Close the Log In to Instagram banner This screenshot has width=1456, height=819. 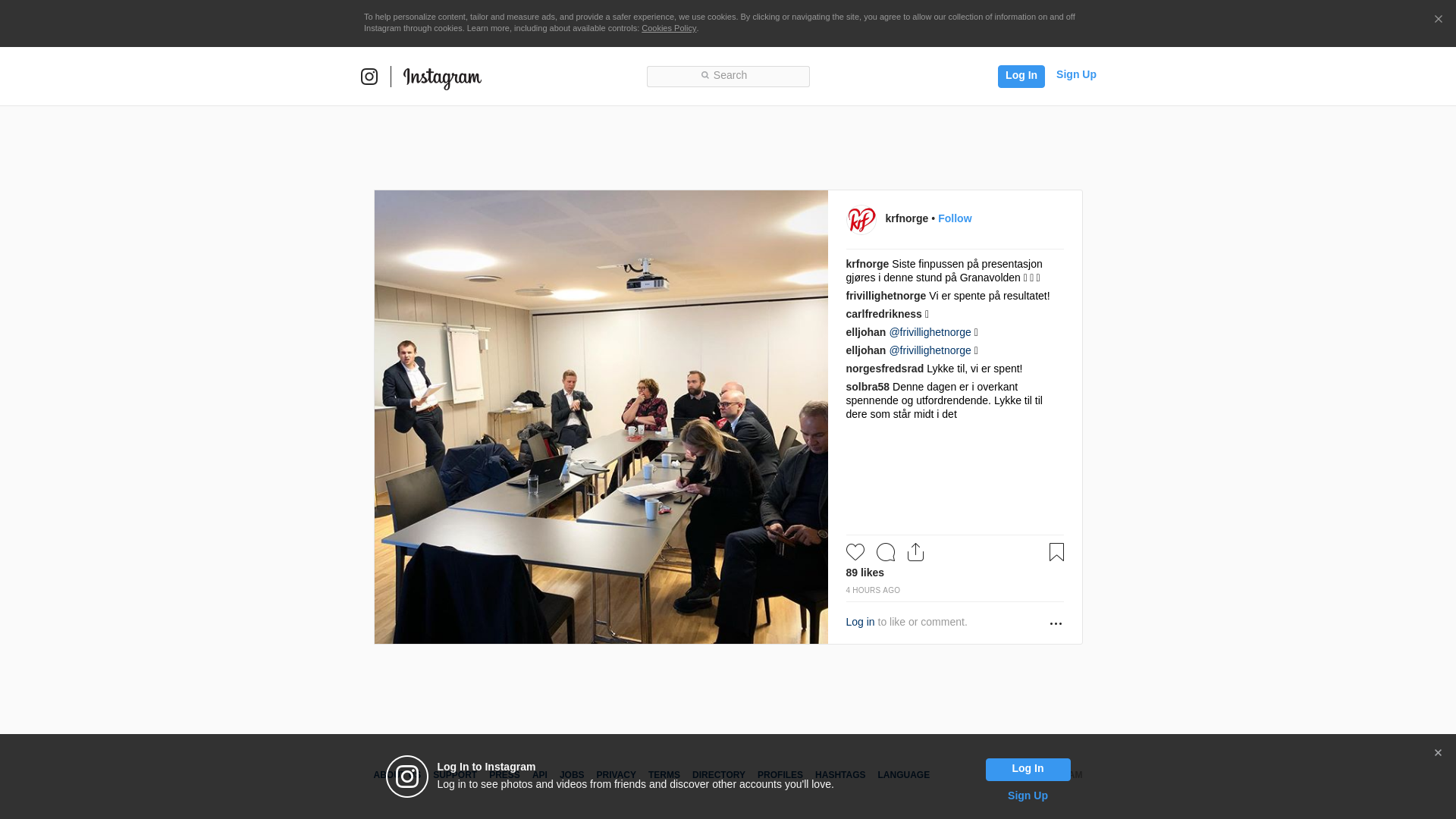1438,753
